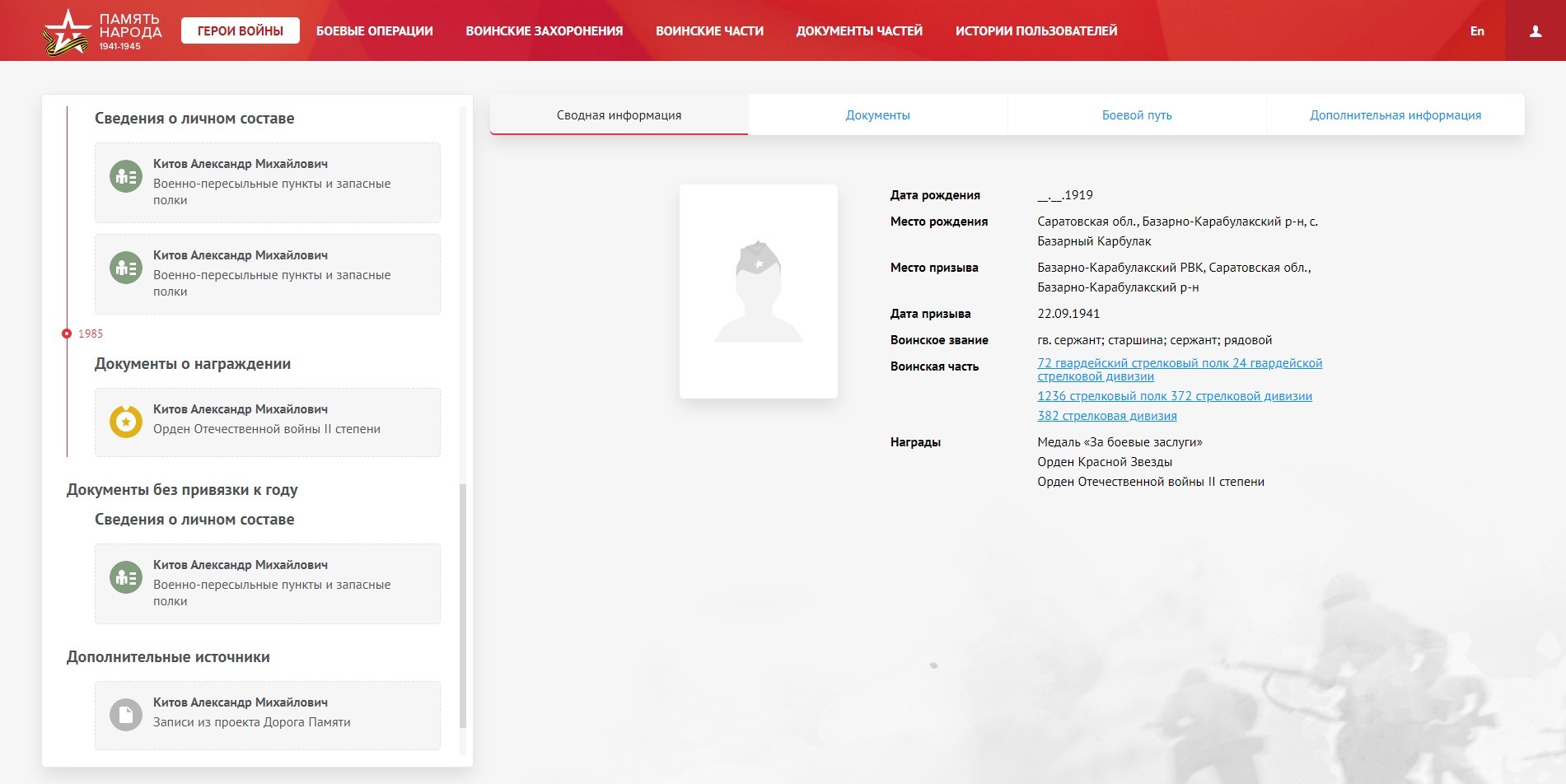
Task: Open Воинские захоронения in the top menu
Action: 545,30
